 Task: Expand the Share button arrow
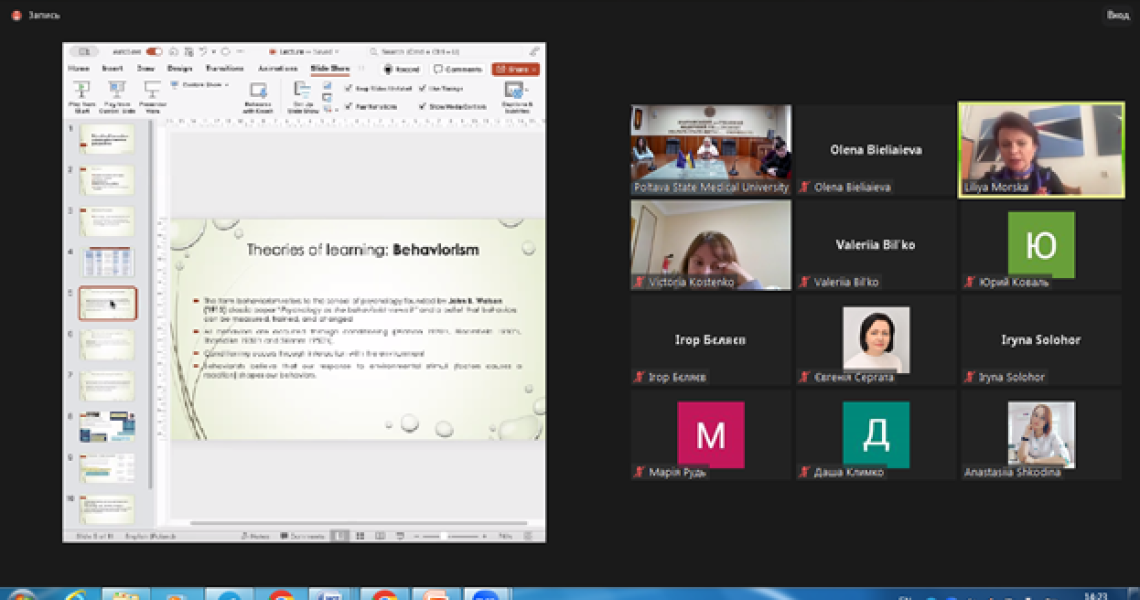pos(534,69)
